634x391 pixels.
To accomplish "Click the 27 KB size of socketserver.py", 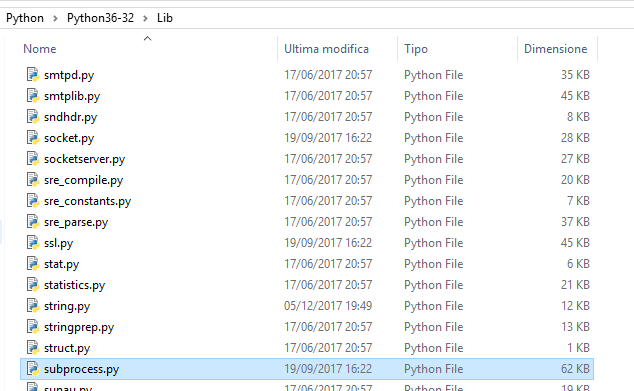I will (x=575, y=159).
